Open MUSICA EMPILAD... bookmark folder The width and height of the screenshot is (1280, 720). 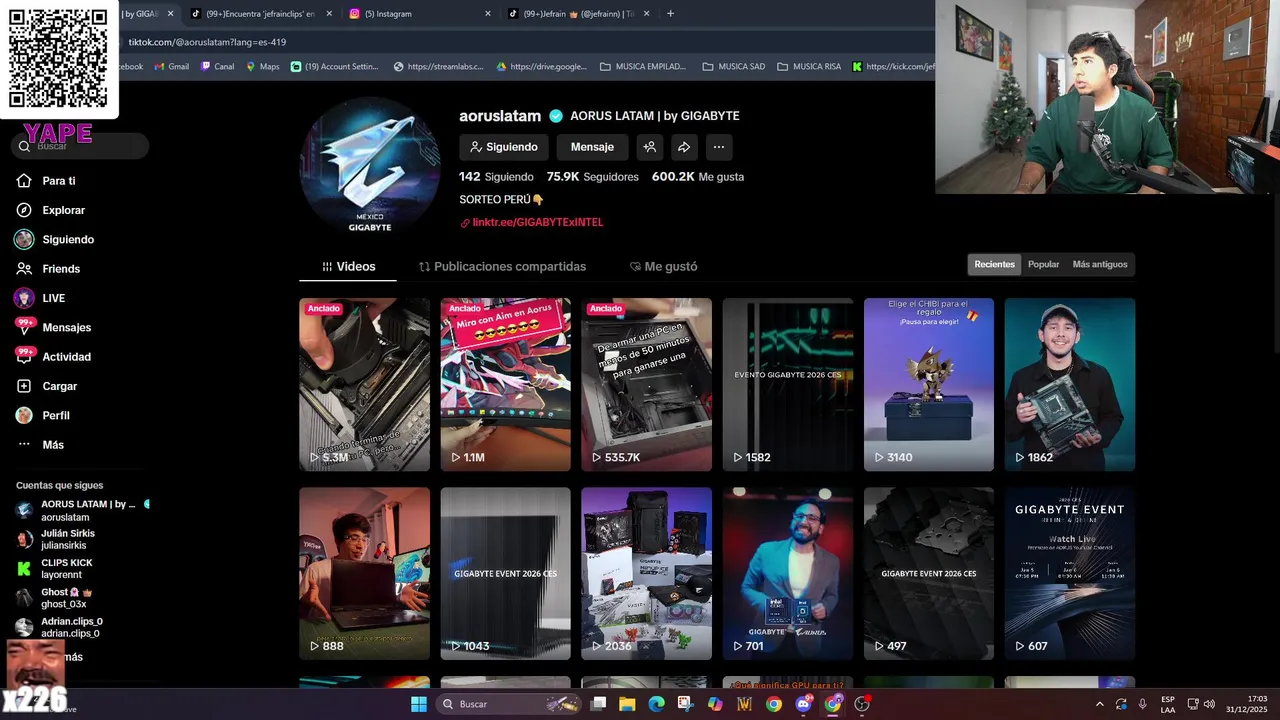point(643,67)
